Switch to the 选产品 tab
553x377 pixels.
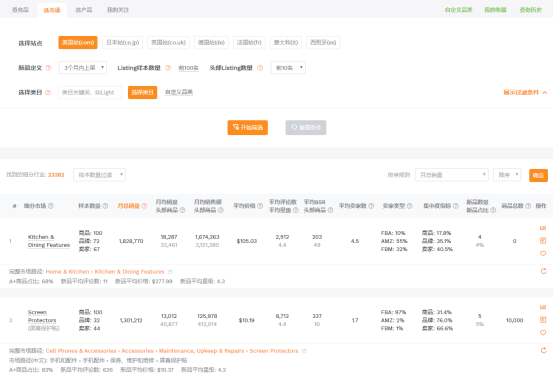84,10
